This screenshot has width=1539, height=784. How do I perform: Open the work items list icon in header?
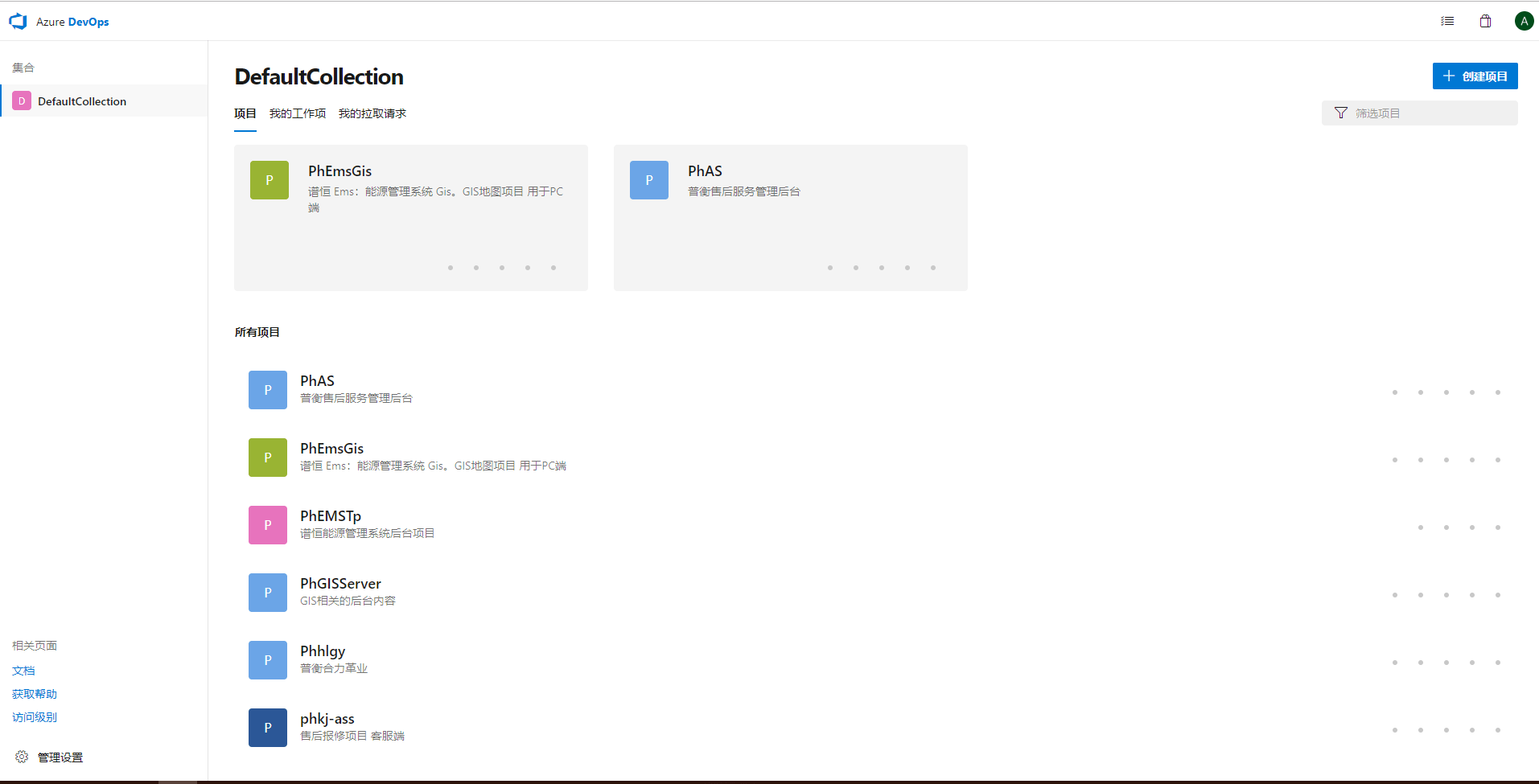(x=1447, y=21)
